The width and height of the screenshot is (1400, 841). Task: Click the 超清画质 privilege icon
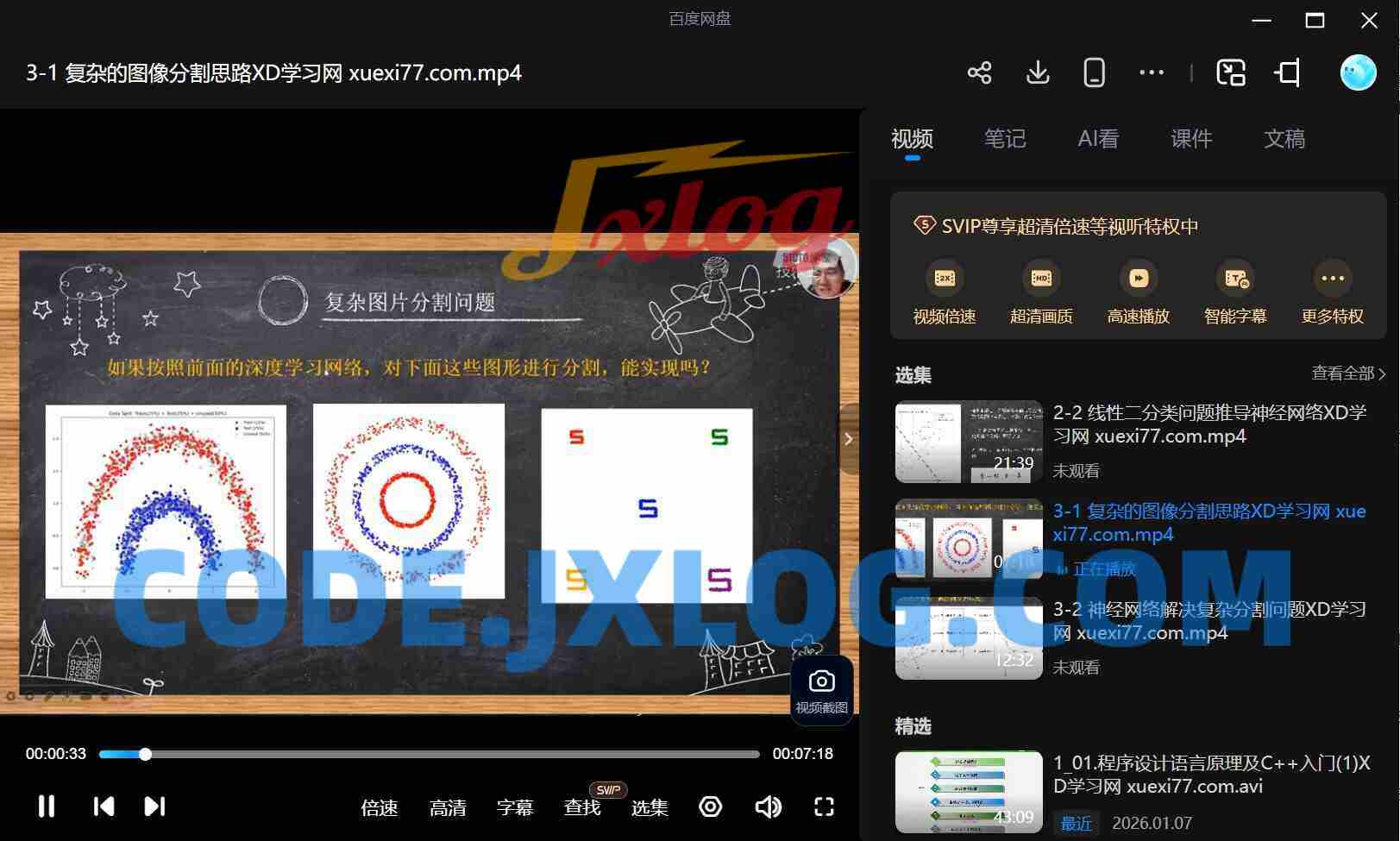(x=1041, y=278)
